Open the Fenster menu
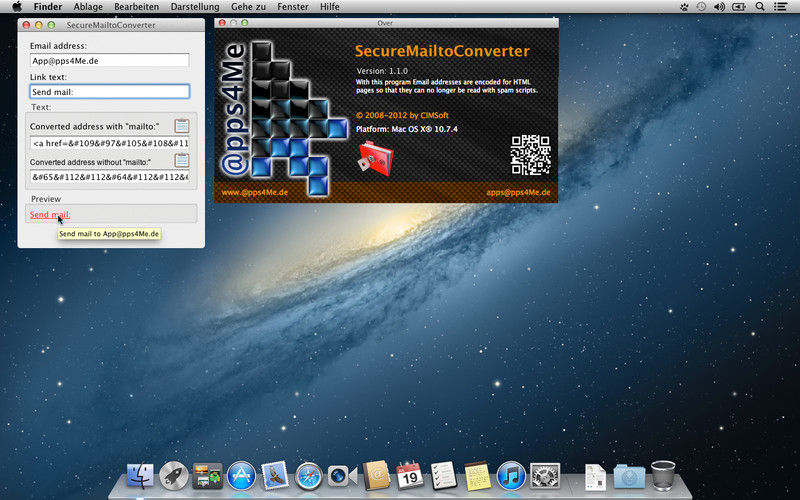The width and height of the screenshot is (800, 500). pyautogui.click(x=293, y=7)
